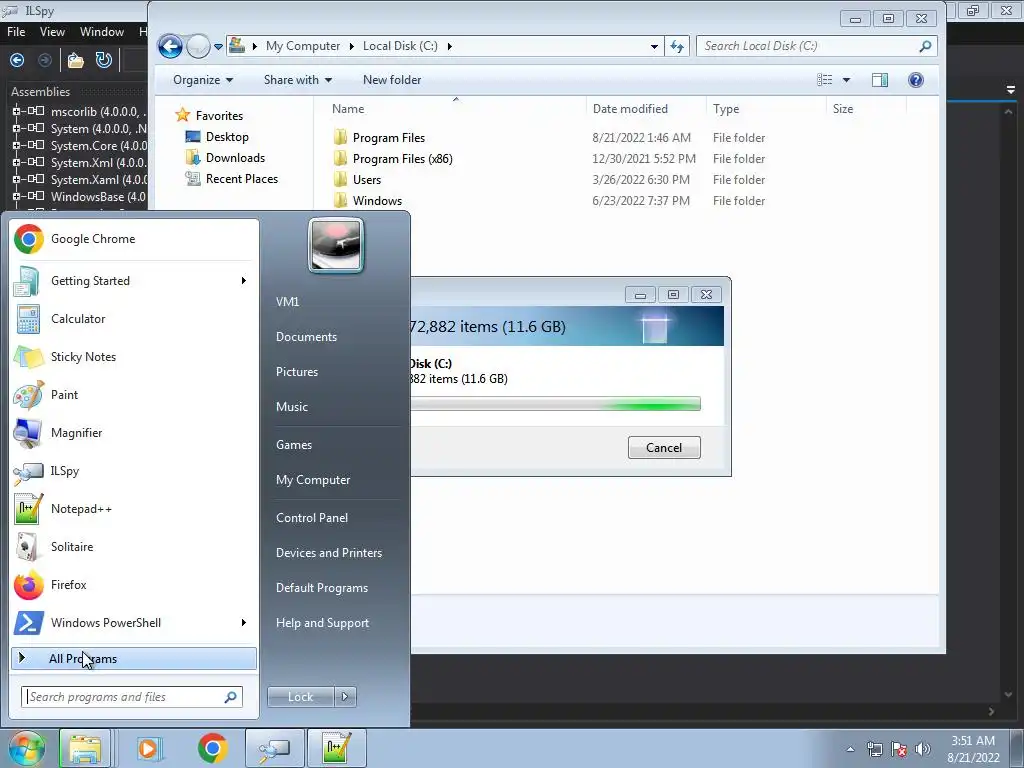
Task: Click refresh button next to address bar
Action: point(677,46)
